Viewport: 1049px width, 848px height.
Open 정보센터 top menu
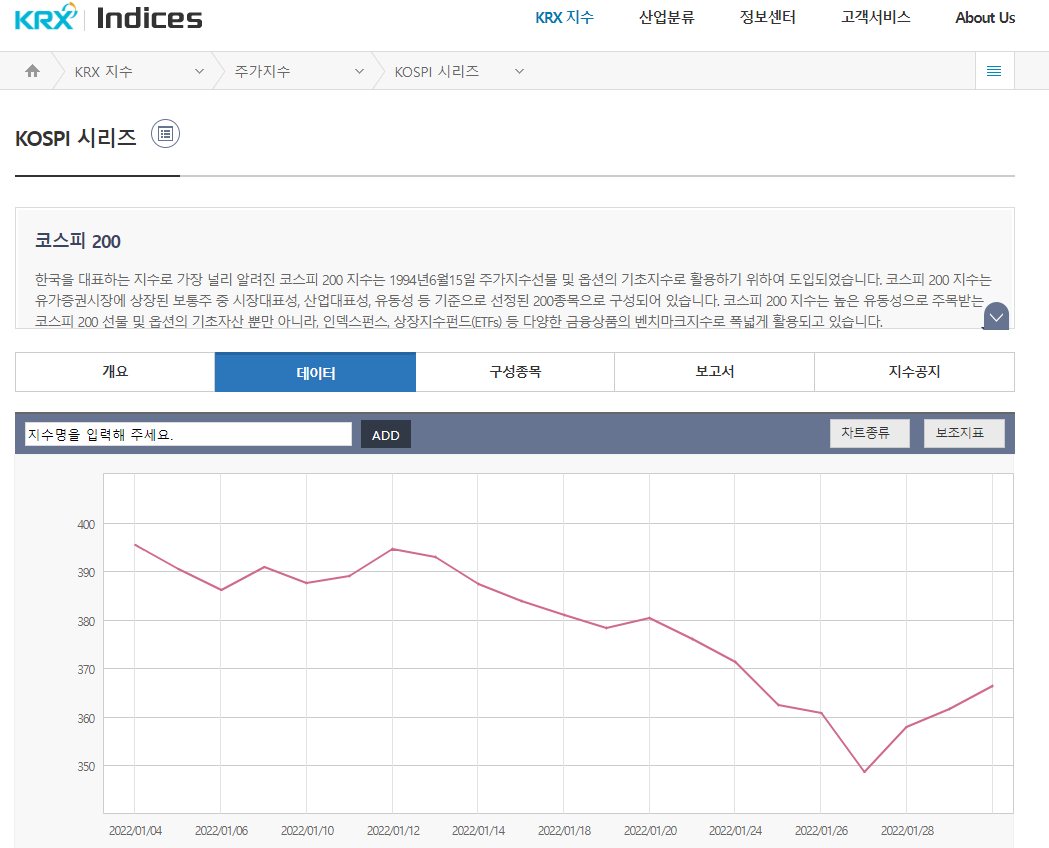(767, 18)
